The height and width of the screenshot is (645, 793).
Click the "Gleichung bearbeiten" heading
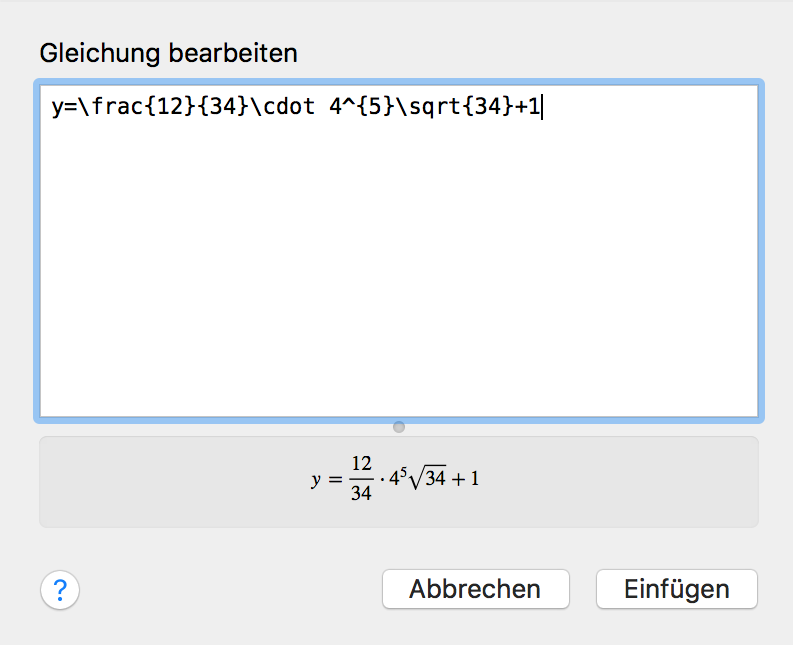pyautogui.click(x=168, y=53)
